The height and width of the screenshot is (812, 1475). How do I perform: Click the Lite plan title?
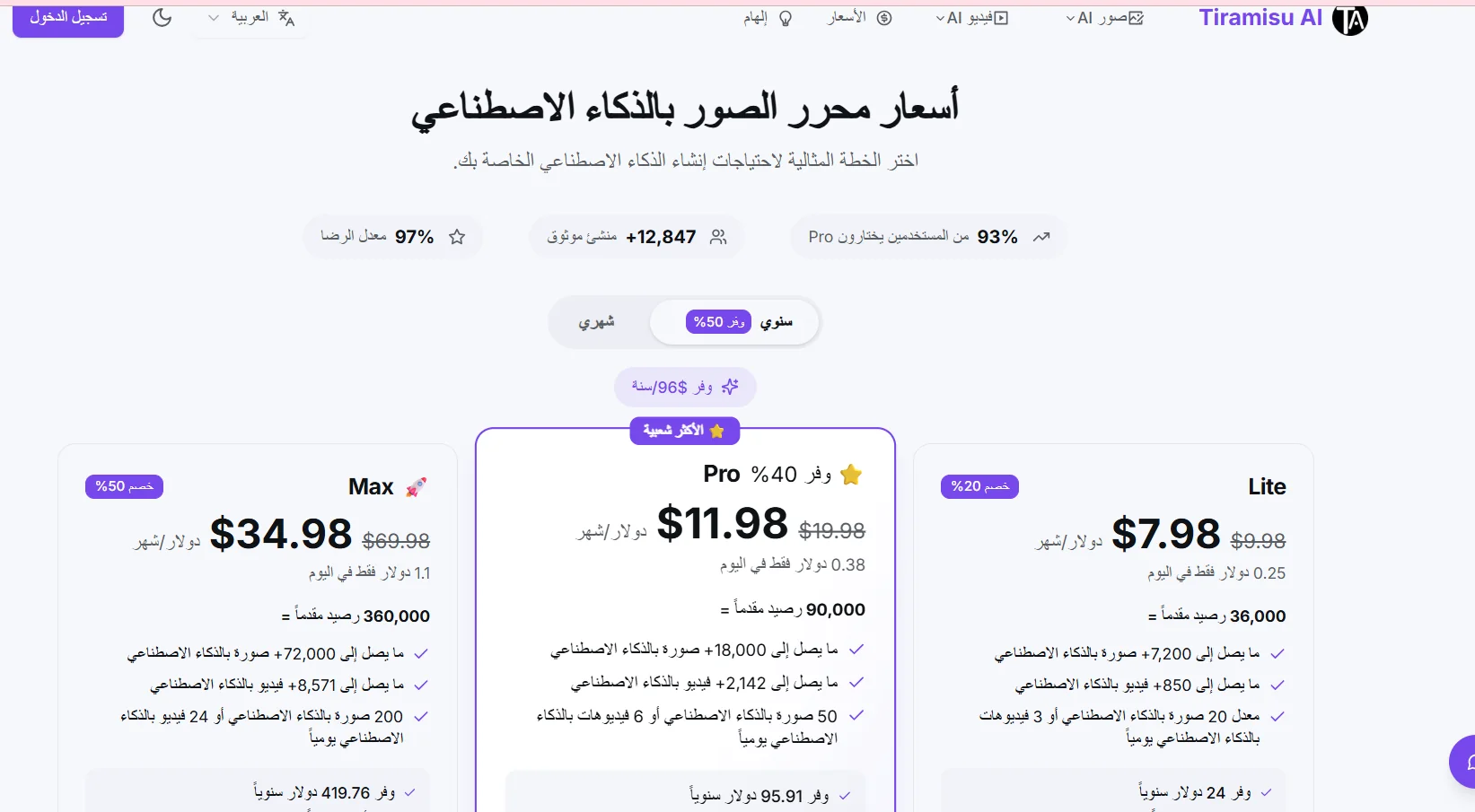pyautogui.click(x=1267, y=486)
